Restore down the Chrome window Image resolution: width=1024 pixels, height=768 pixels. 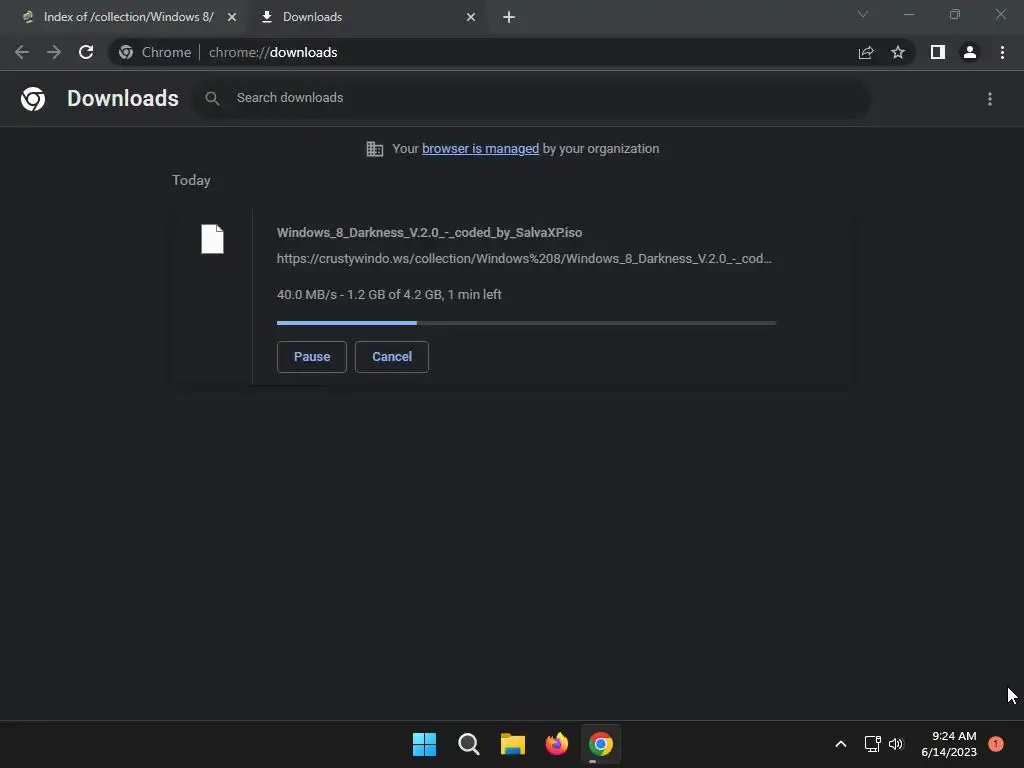tap(955, 14)
